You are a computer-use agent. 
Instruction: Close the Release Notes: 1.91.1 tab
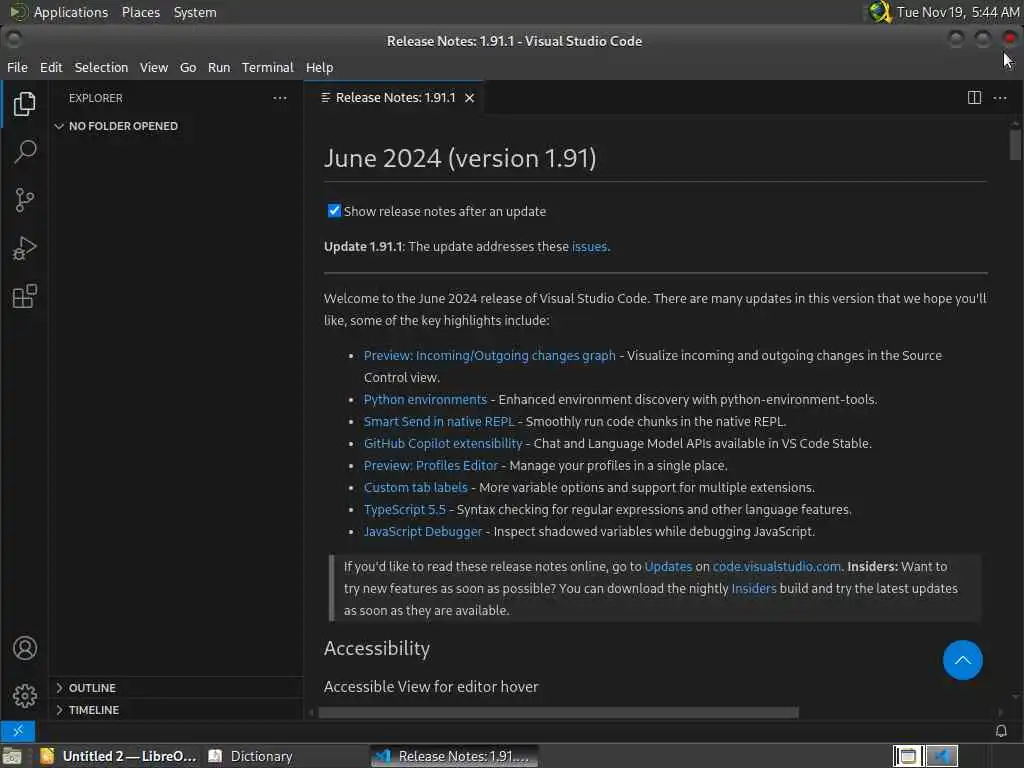(470, 98)
